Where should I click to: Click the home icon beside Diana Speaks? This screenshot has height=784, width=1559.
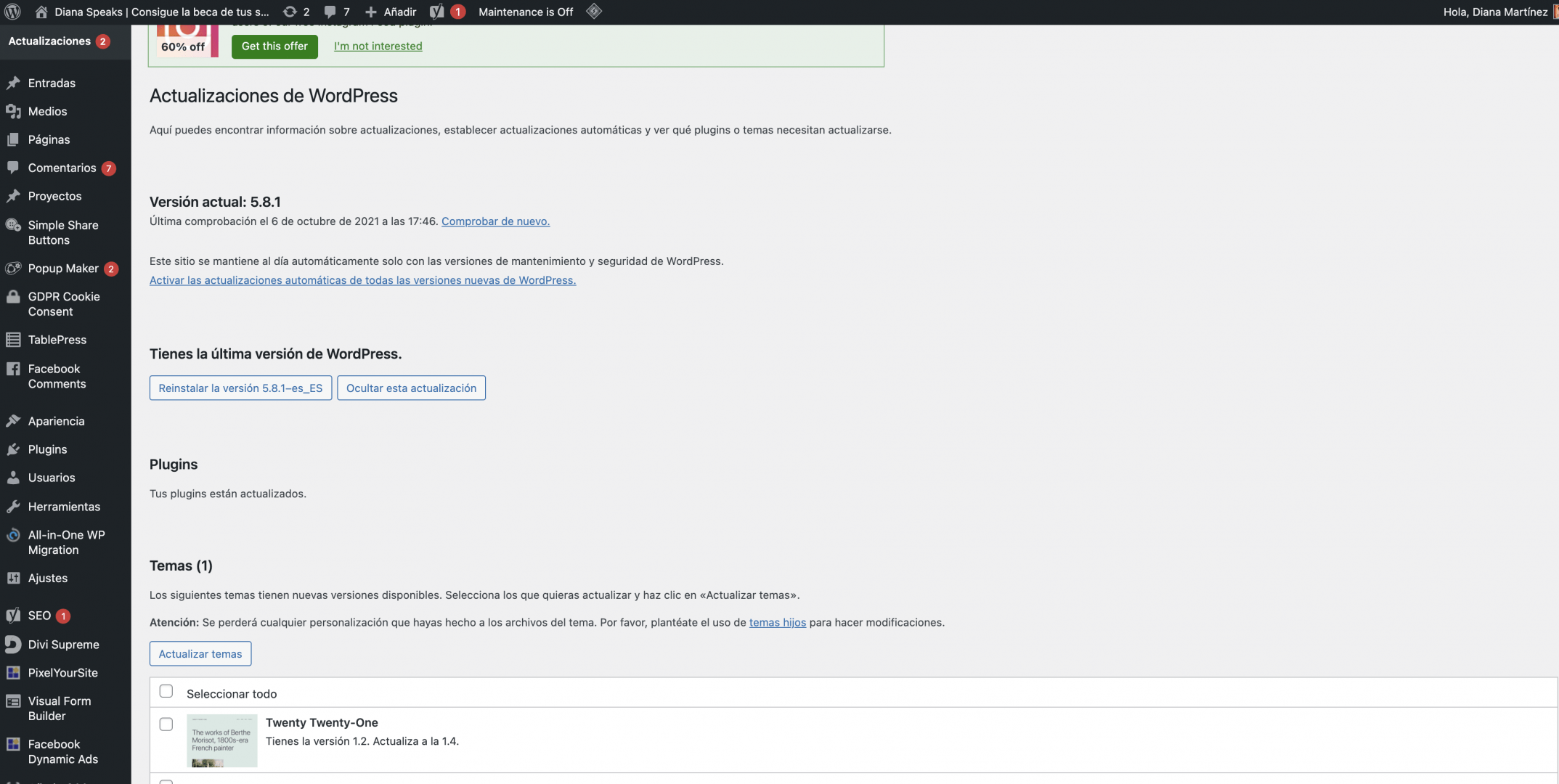coord(41,12)
